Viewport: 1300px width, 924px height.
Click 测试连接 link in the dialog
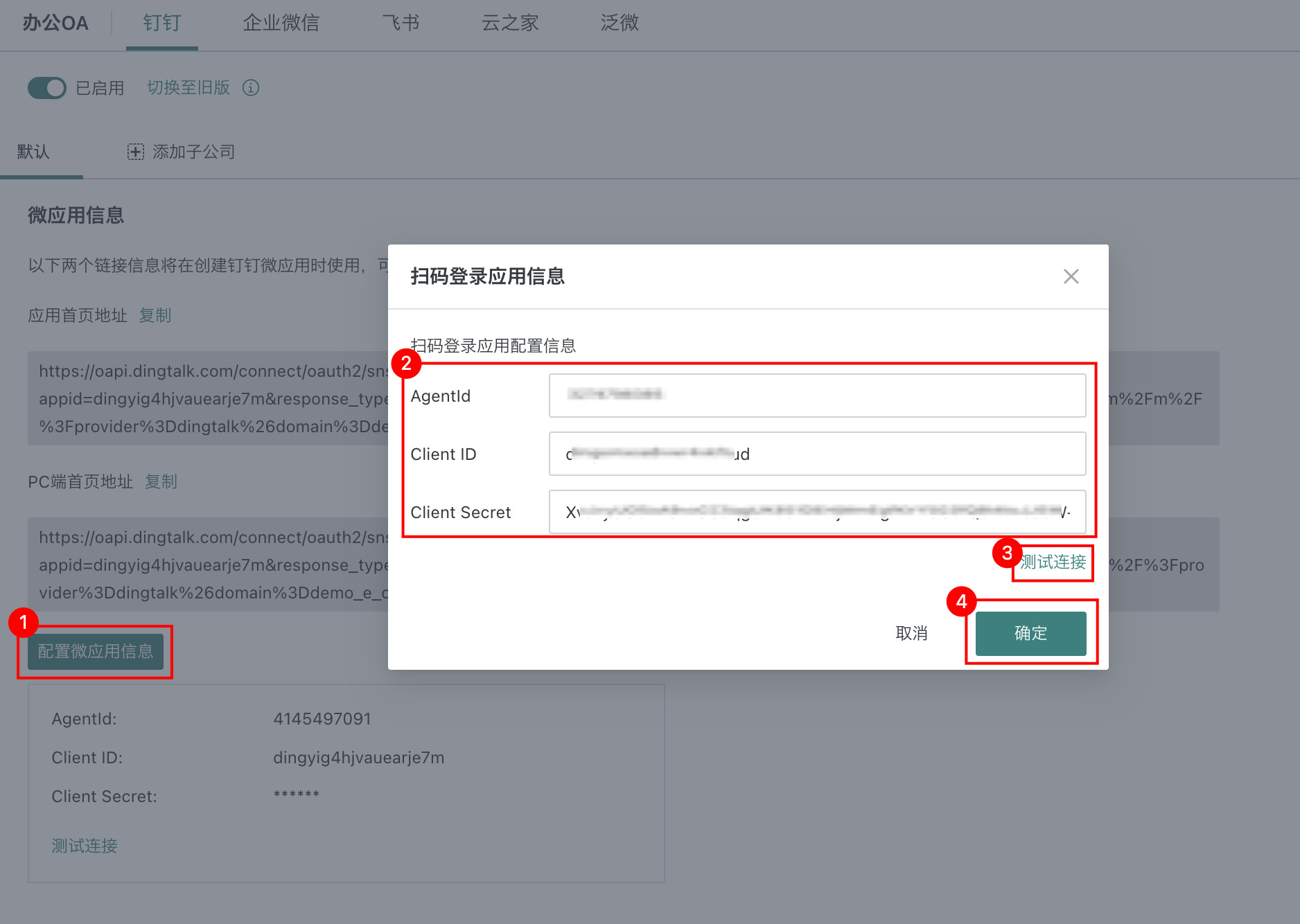[1053, 562]
